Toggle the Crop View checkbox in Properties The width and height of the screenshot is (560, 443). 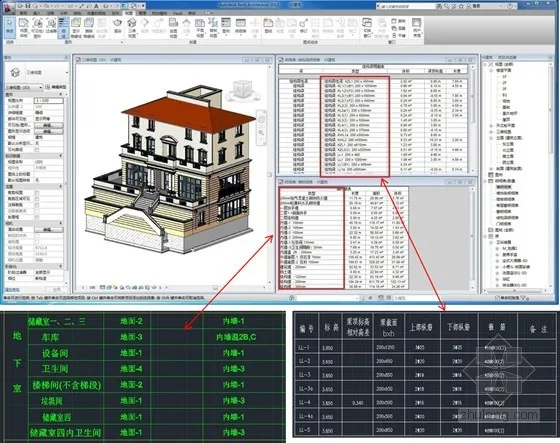coord(37,193)
